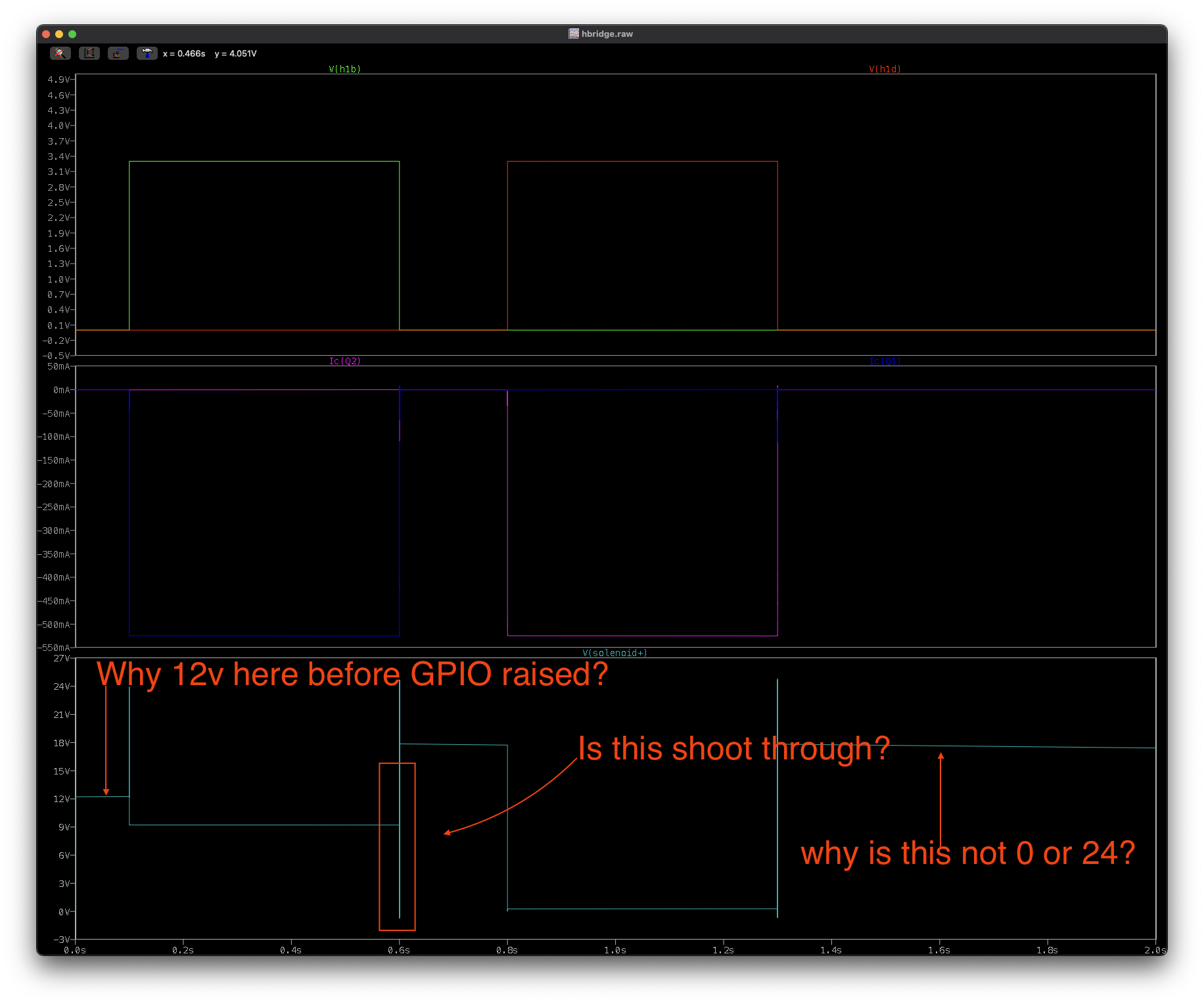Image resolution: width=1204 pixels, height=1004 pixels.
Task: Click the 1.0s label on time axis
Action: click(x=615, y=950)
